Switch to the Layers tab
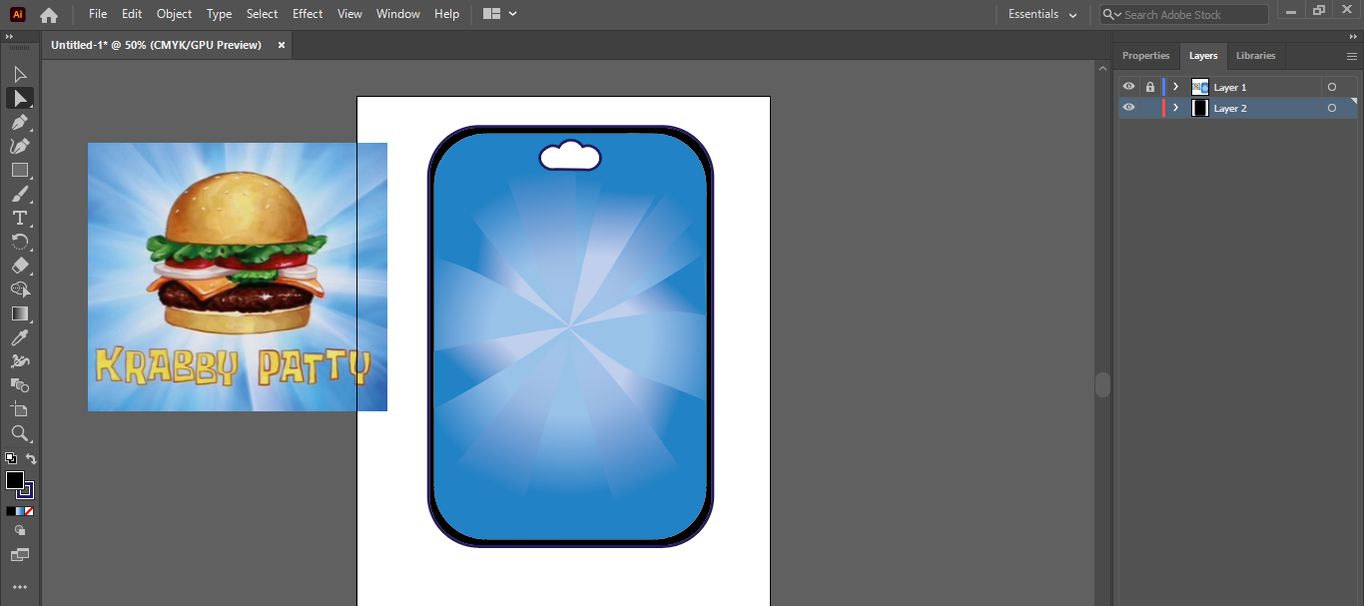1364x606 pixels. (1203, 56)
